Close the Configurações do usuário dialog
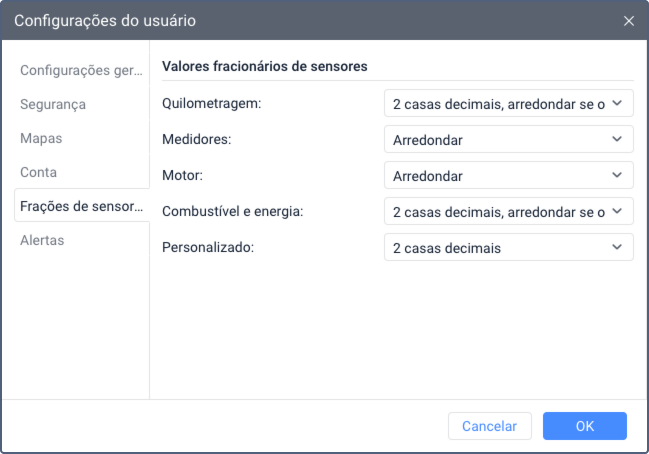649x454 pixels. click(x=628, y=21)
